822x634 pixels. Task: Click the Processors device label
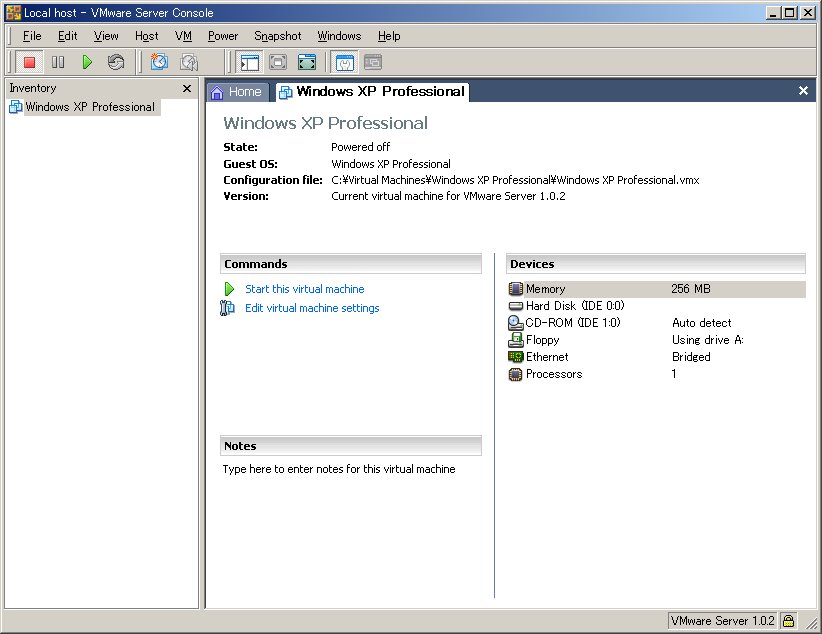click(554, 374)
